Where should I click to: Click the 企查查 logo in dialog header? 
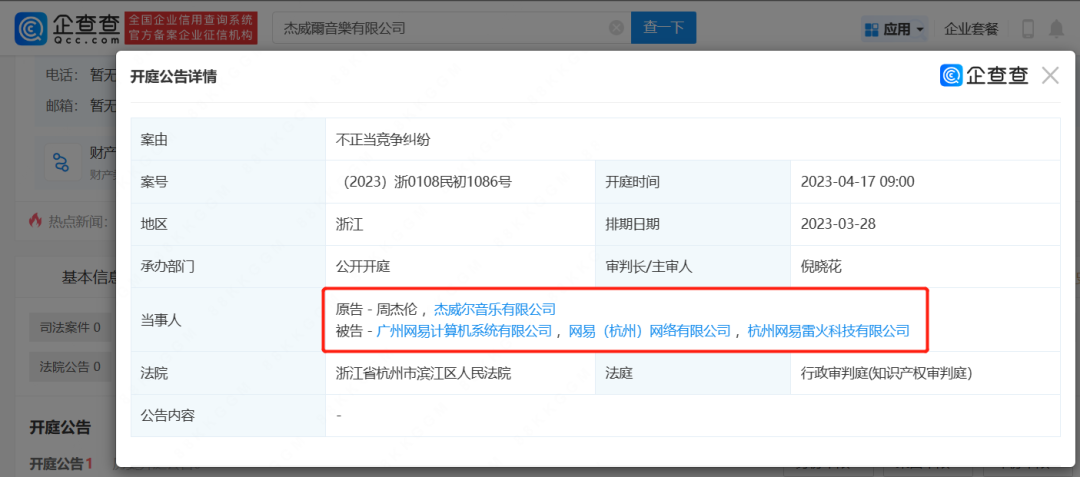pos(984,76)
